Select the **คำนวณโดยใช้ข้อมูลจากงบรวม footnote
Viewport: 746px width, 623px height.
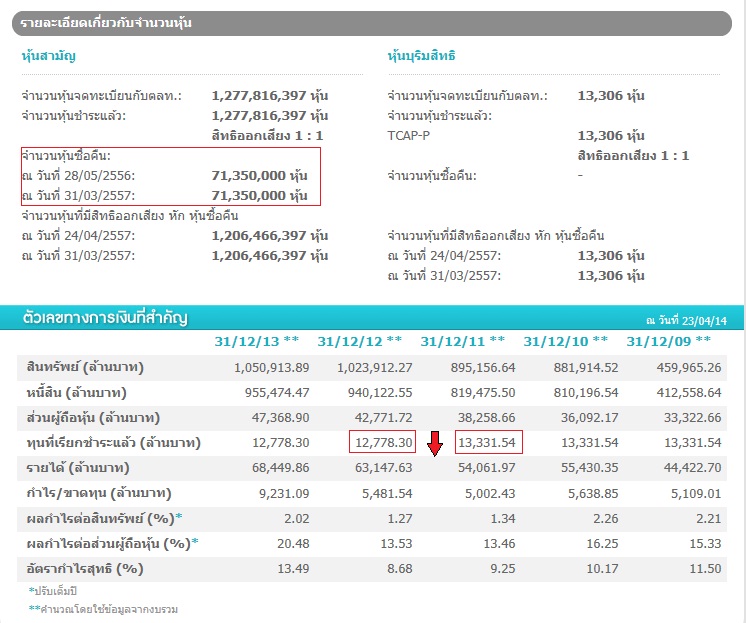click(x=103, y=609)
